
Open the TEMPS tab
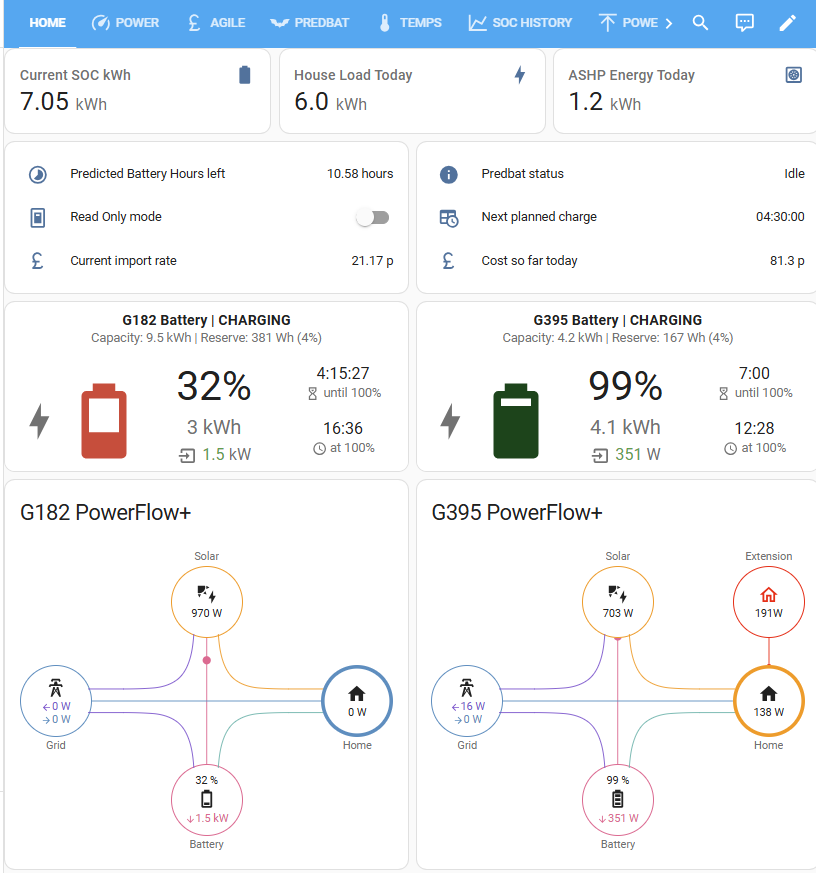click(x=410, y=23)
